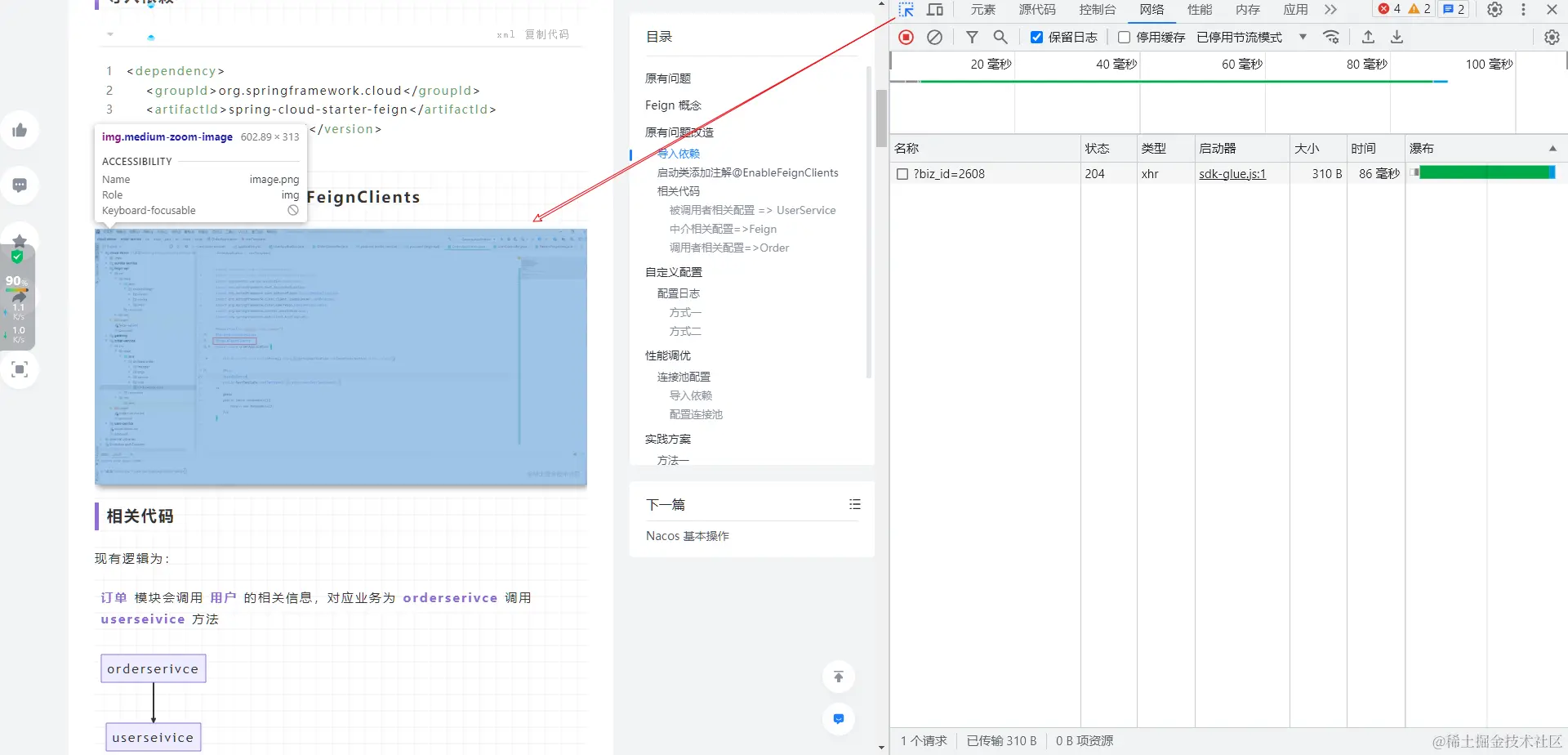Viewport: 1568px width, 755px height.
Task: Switch to the 性能 tab
Action: click(x=1200, y=10)
